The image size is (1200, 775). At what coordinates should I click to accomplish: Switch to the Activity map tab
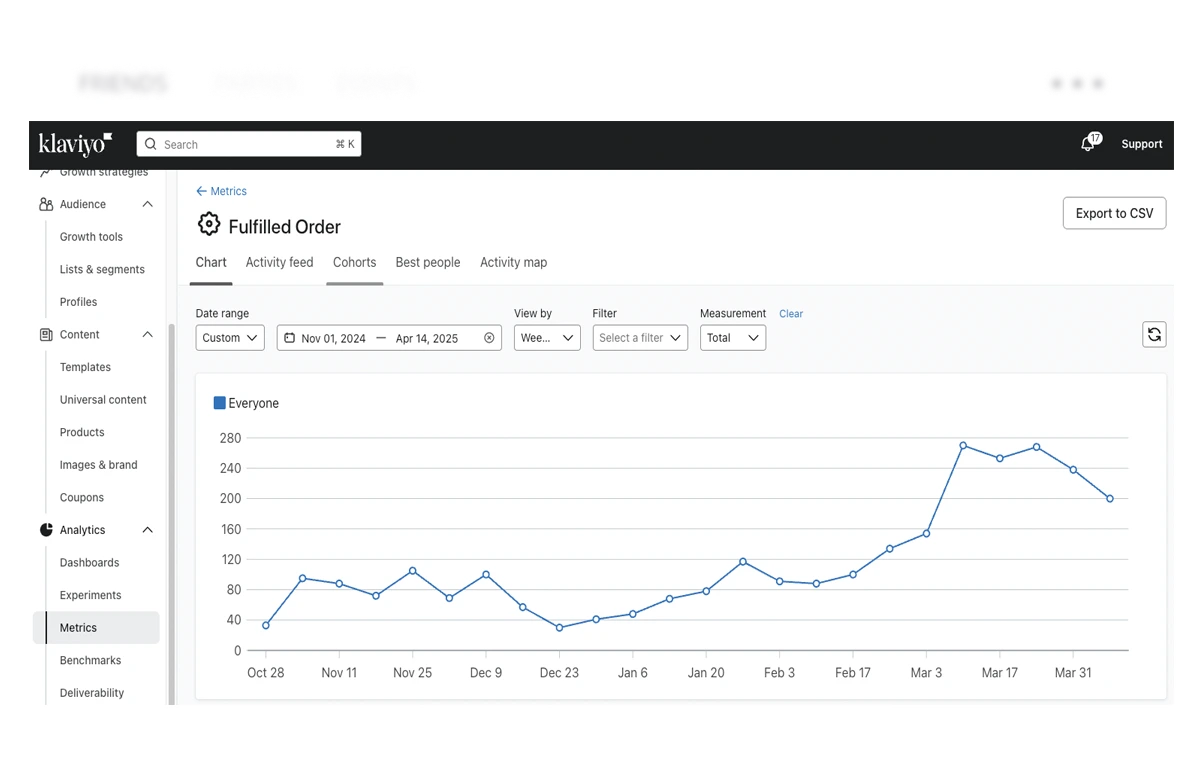pyautogui.click(x=514, y=262)
